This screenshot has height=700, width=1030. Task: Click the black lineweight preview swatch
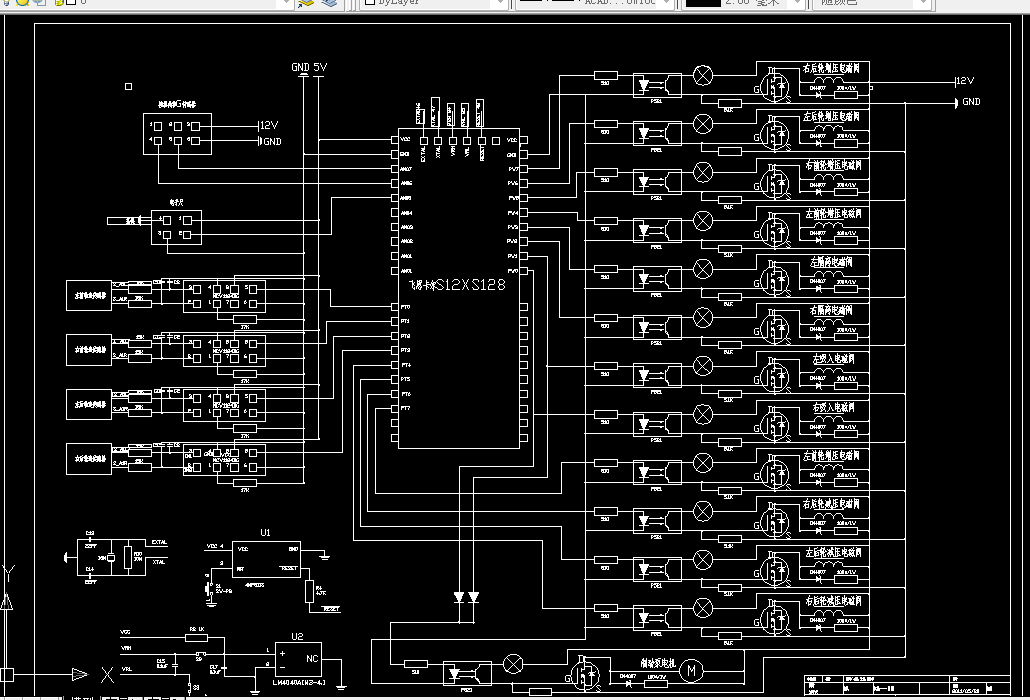pos(703,3)
